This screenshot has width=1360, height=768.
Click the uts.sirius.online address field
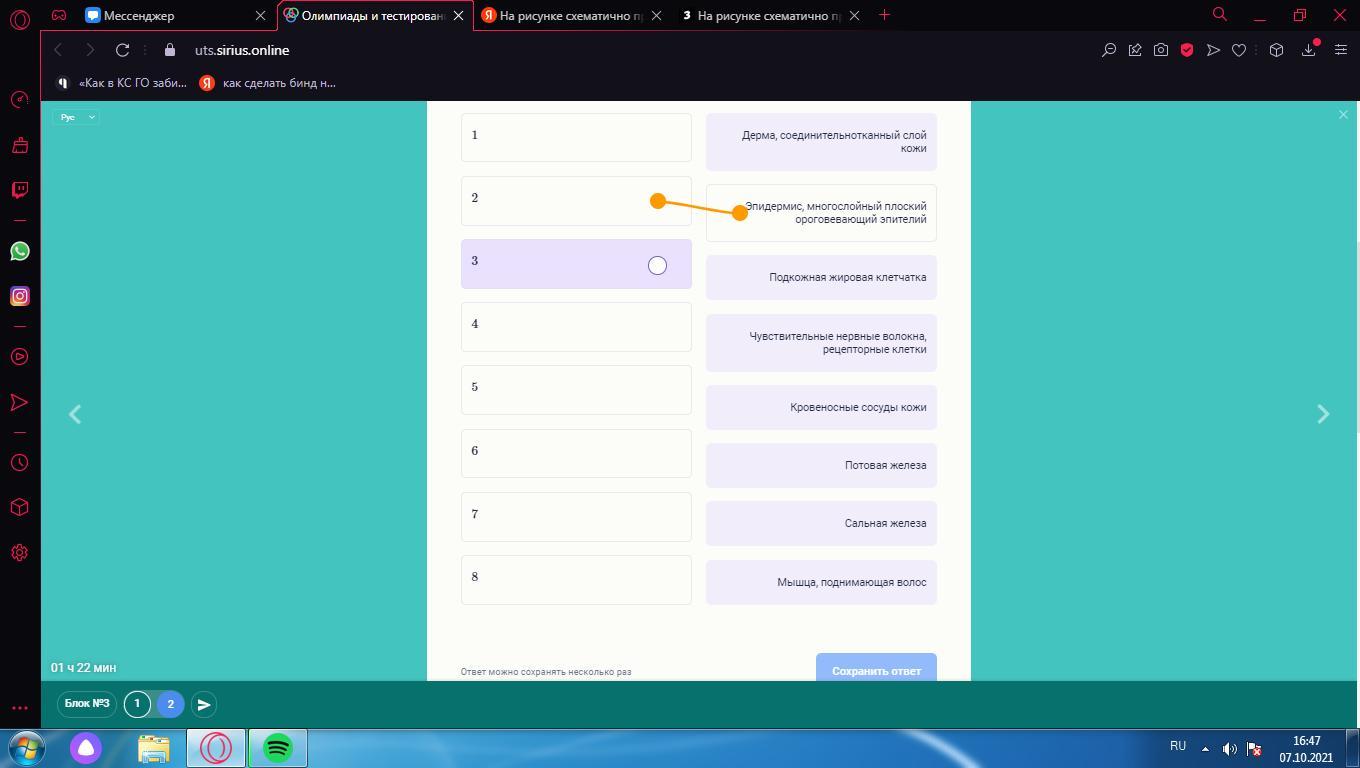[x=242, y=50]
